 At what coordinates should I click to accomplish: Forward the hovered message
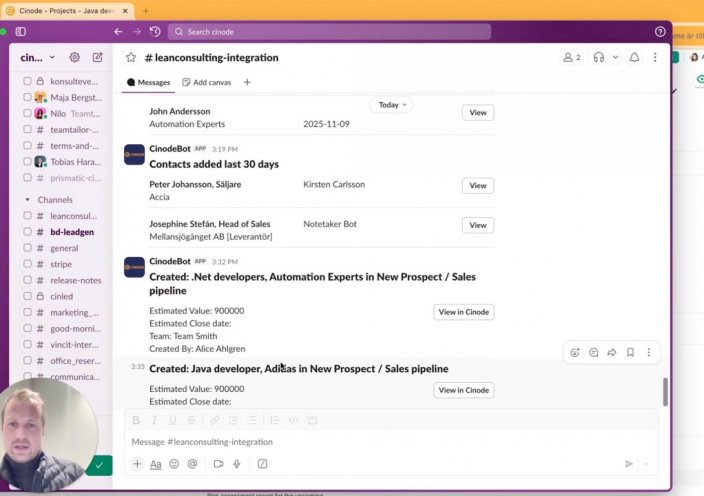[x=612, y=352]
